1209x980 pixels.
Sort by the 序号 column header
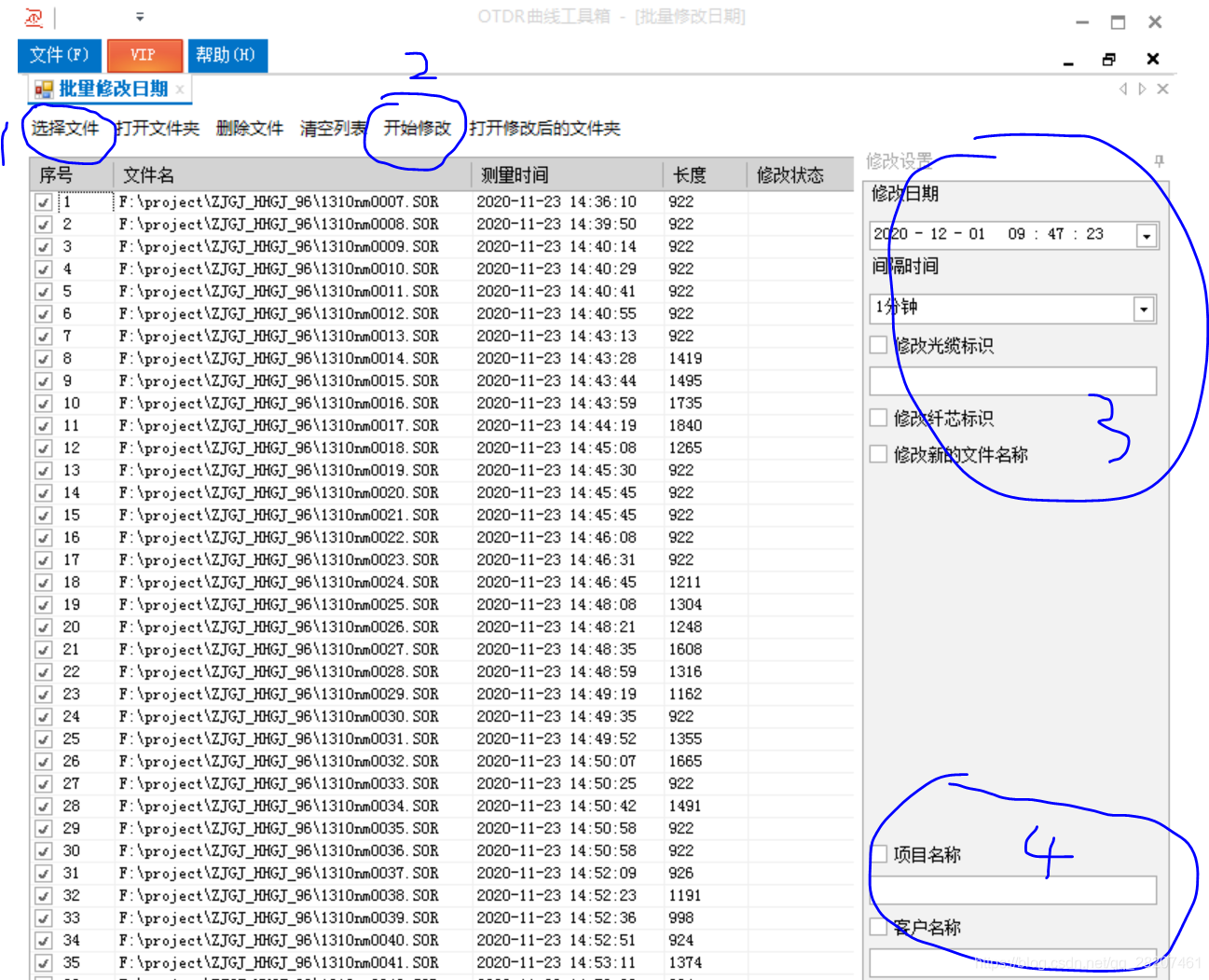coord(71,174)
